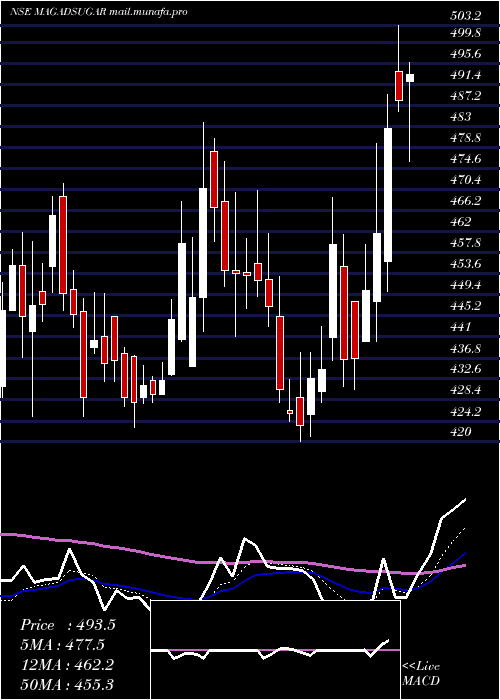
Task: Select the 441 price axis label
Action: (461, 327)
